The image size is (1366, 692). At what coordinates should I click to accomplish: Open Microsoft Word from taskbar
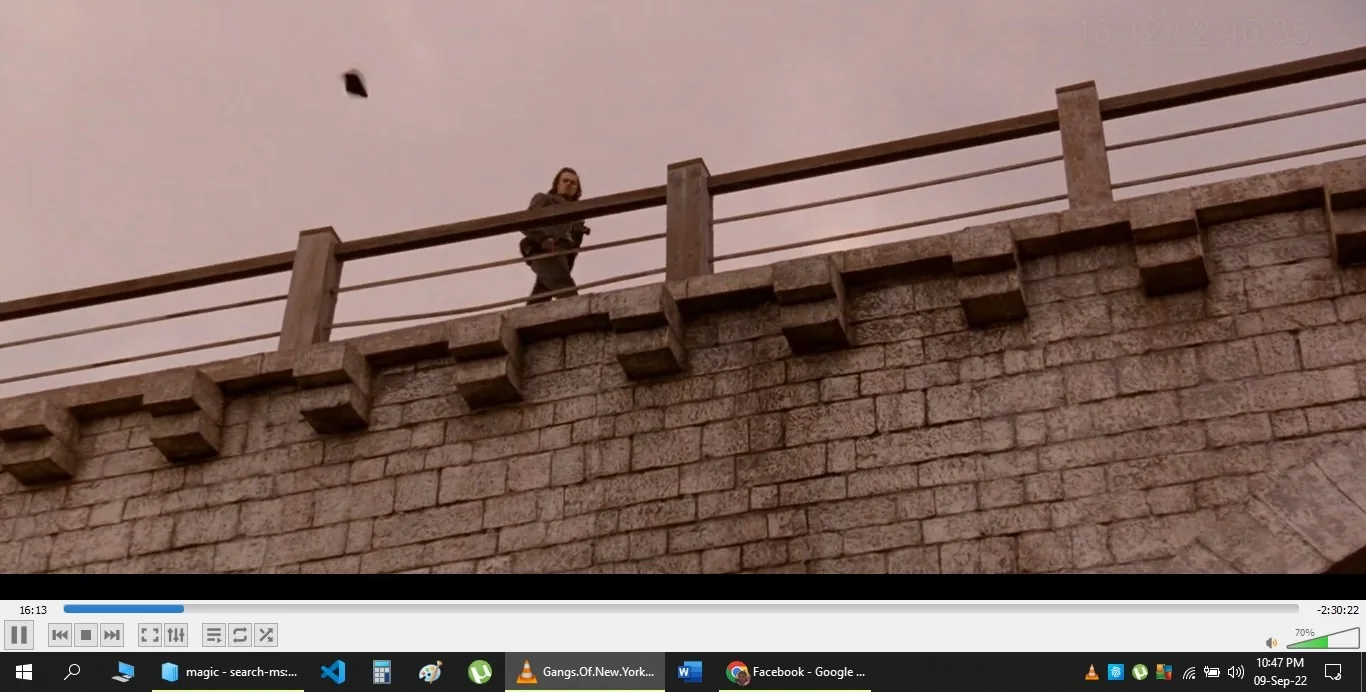coord(690,672)
